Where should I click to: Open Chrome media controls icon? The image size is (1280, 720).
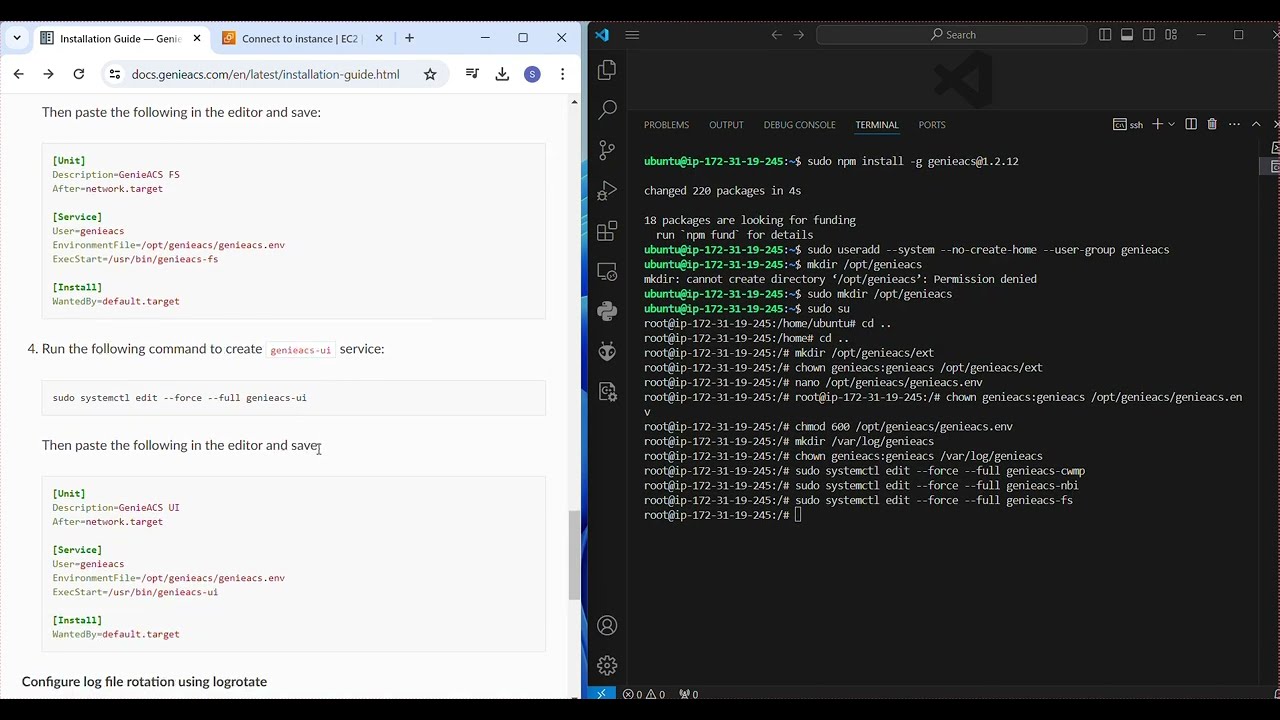tap(472, 74)
